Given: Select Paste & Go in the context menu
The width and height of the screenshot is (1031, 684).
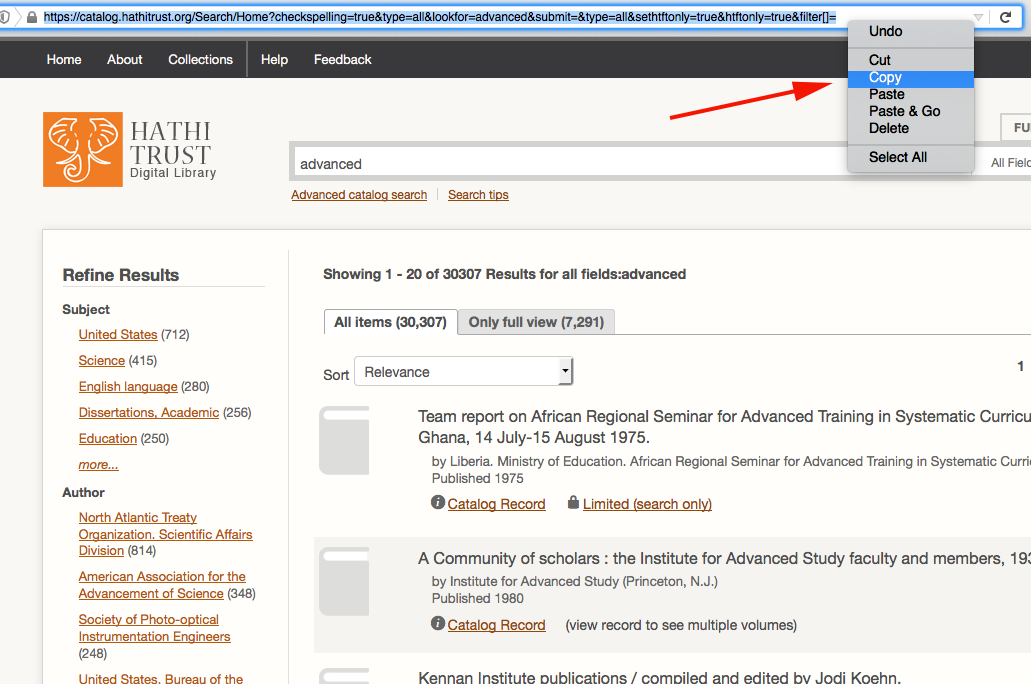Looking at the screenshot, I should pyautogui.click(x=911, y=111).
